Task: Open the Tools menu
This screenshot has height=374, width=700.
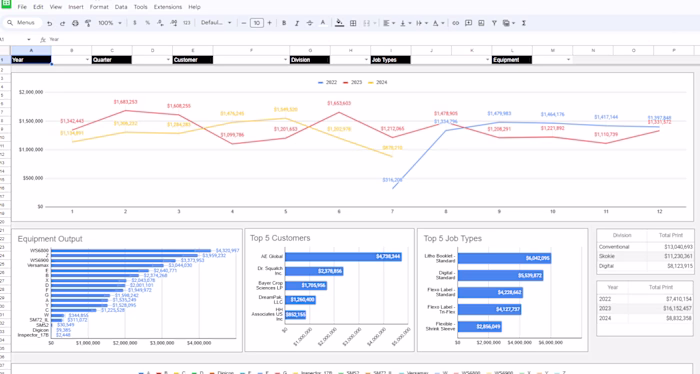Action: click(141, 7)
